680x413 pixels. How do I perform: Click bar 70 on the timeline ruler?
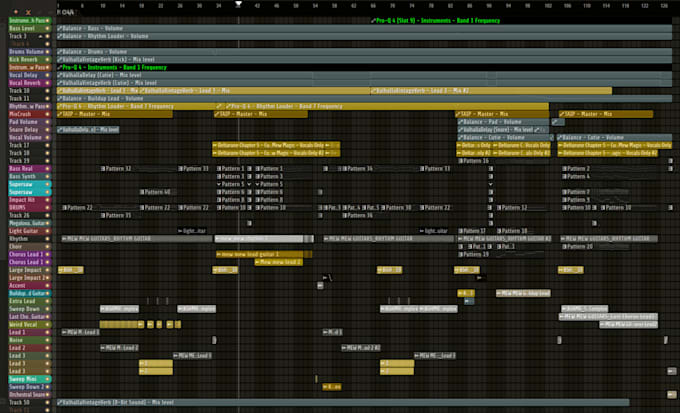392,6
